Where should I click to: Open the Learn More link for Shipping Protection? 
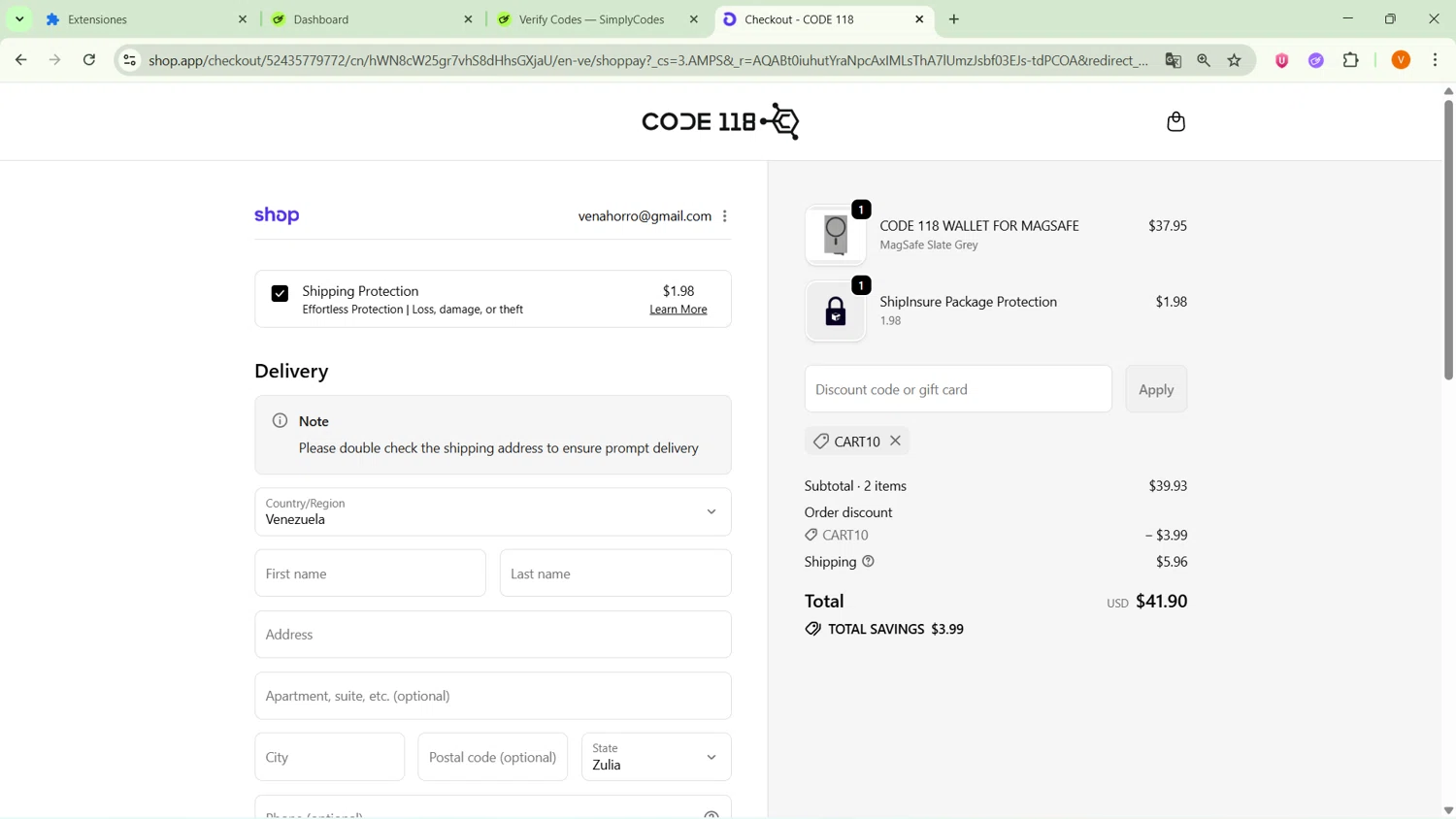coord(678,310)
